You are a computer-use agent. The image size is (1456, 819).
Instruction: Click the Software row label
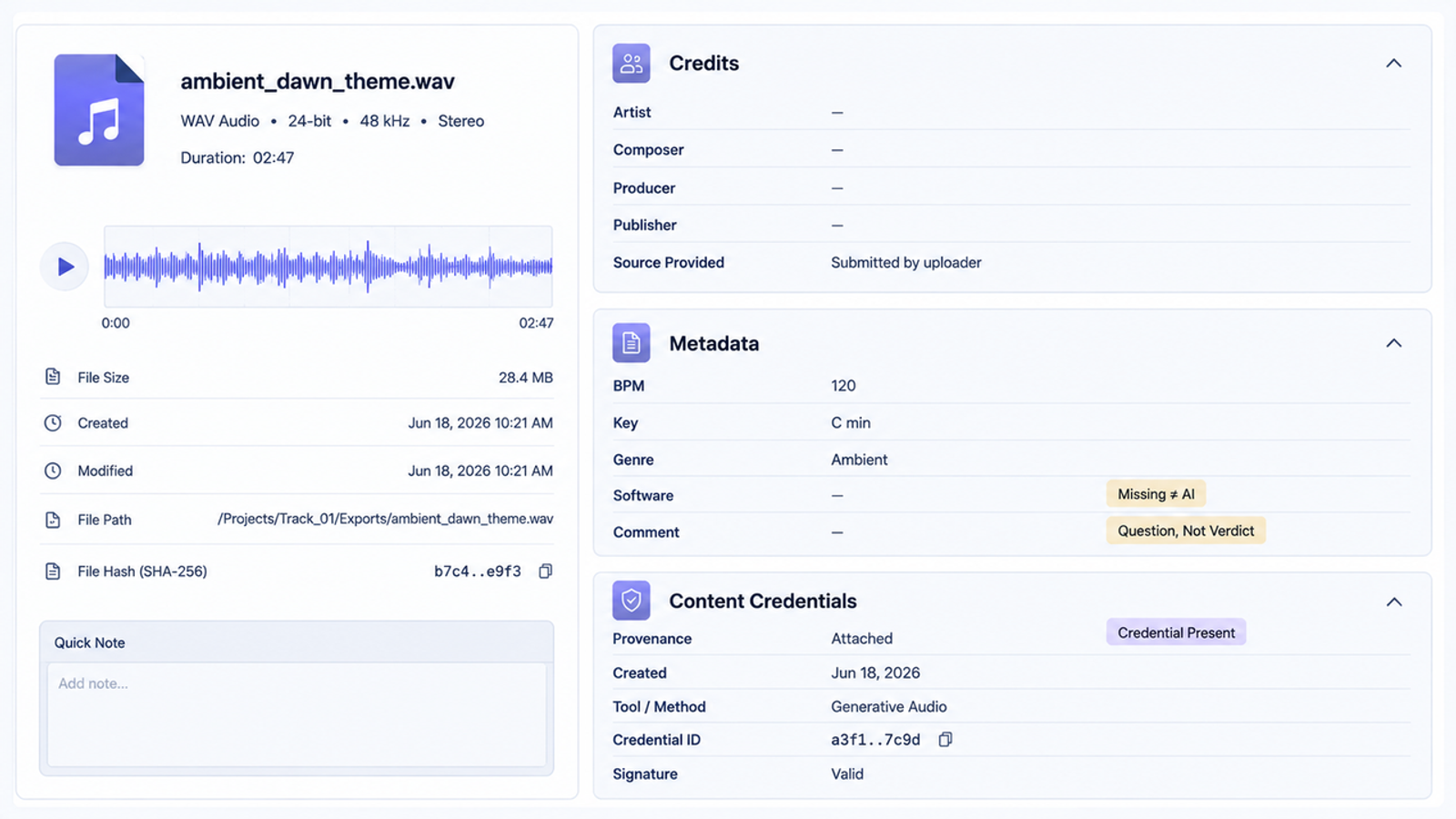tap(643, 495)
